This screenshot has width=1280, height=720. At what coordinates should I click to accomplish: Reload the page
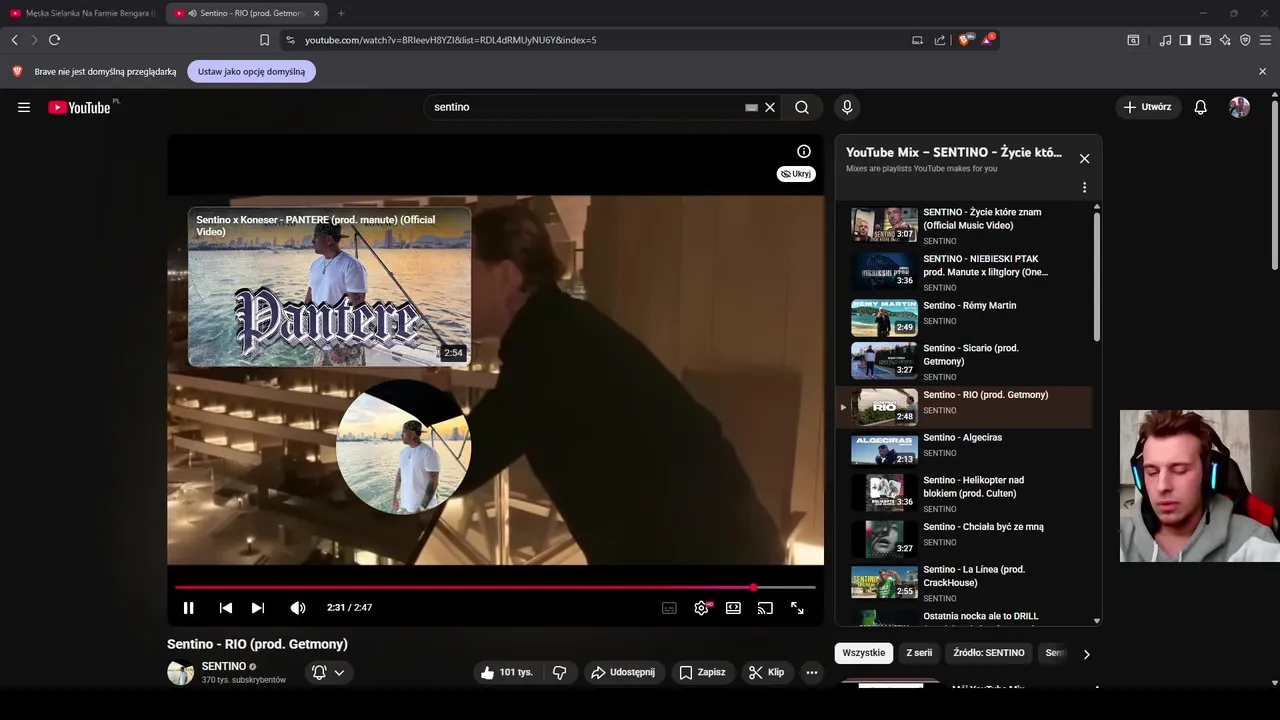pyautogui.click(x=54, y=40)
